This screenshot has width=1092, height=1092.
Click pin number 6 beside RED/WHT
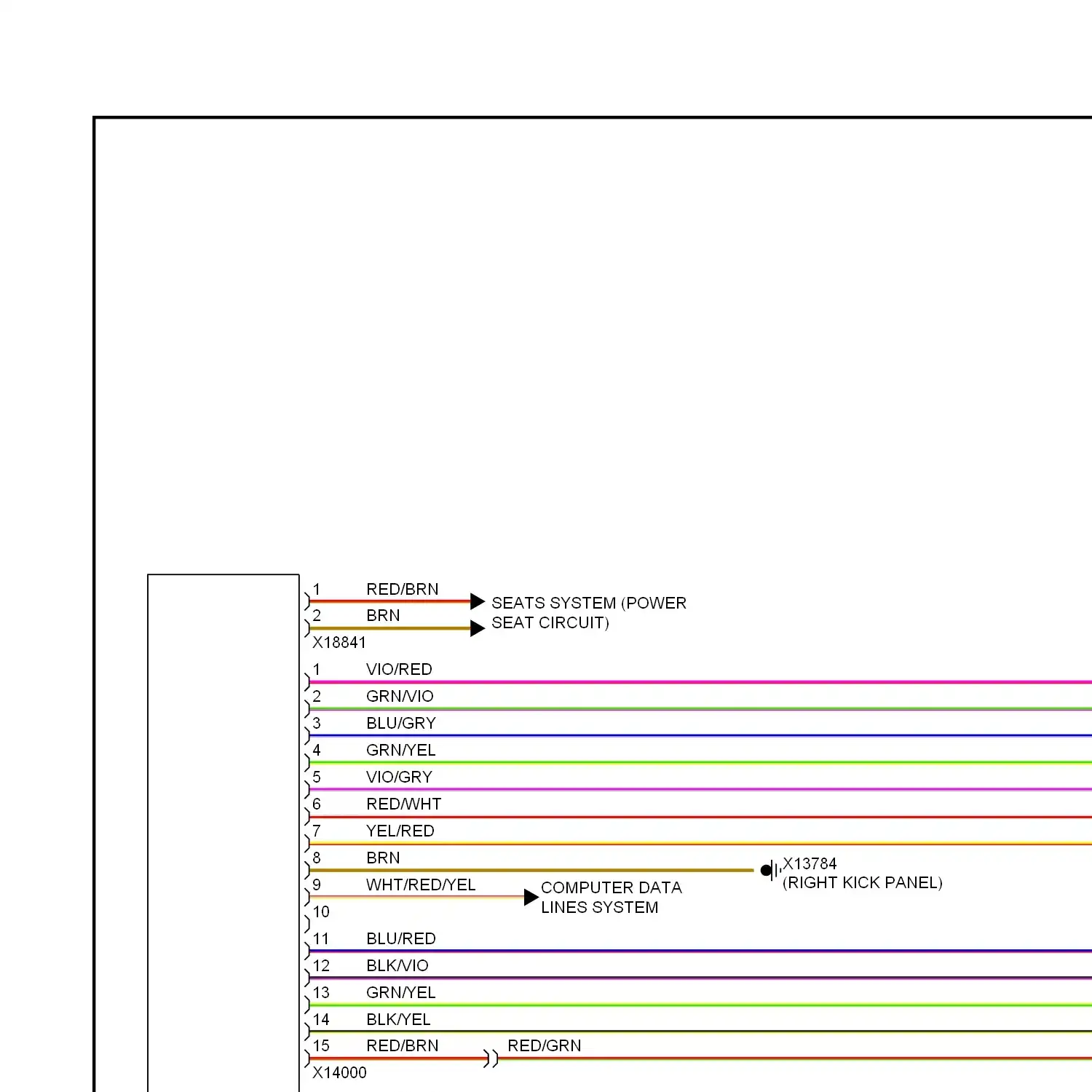click(x=317, y=804)
